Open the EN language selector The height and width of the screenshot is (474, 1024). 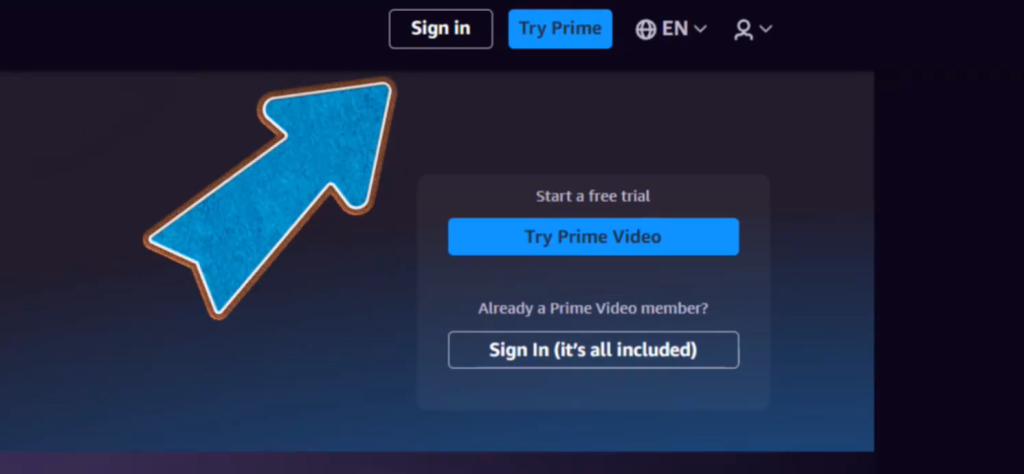pyautogui.click(x=671, y=29)
